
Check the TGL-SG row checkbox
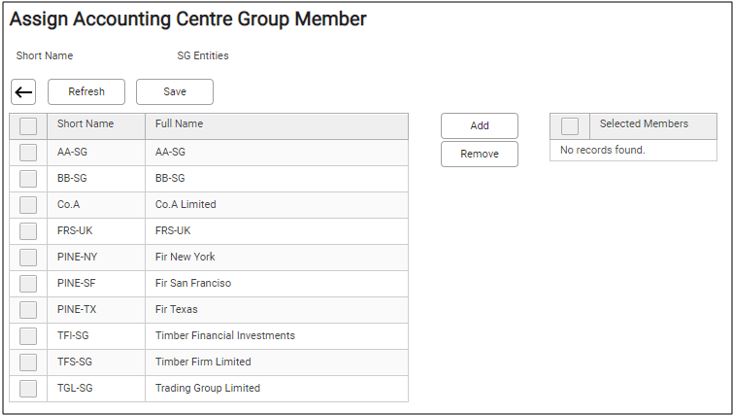click(28, 388)
